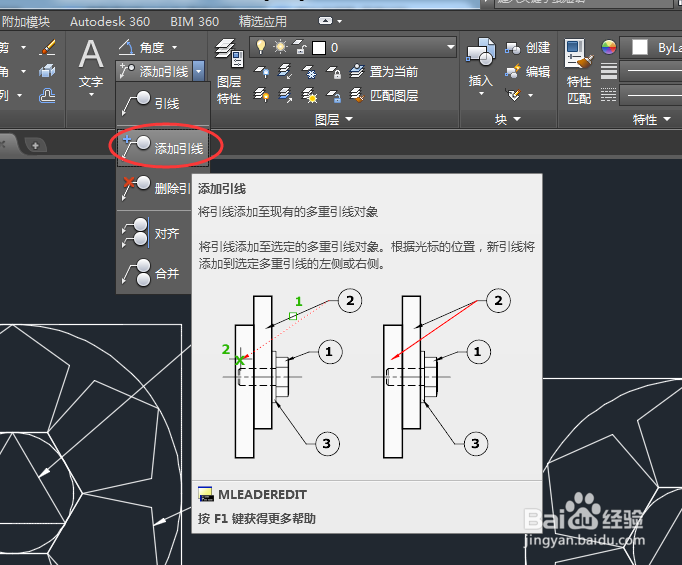Click 特性匹配 Match Properties tool
The width and height of the screenshot is (682, 565).
tap(579, 71)
